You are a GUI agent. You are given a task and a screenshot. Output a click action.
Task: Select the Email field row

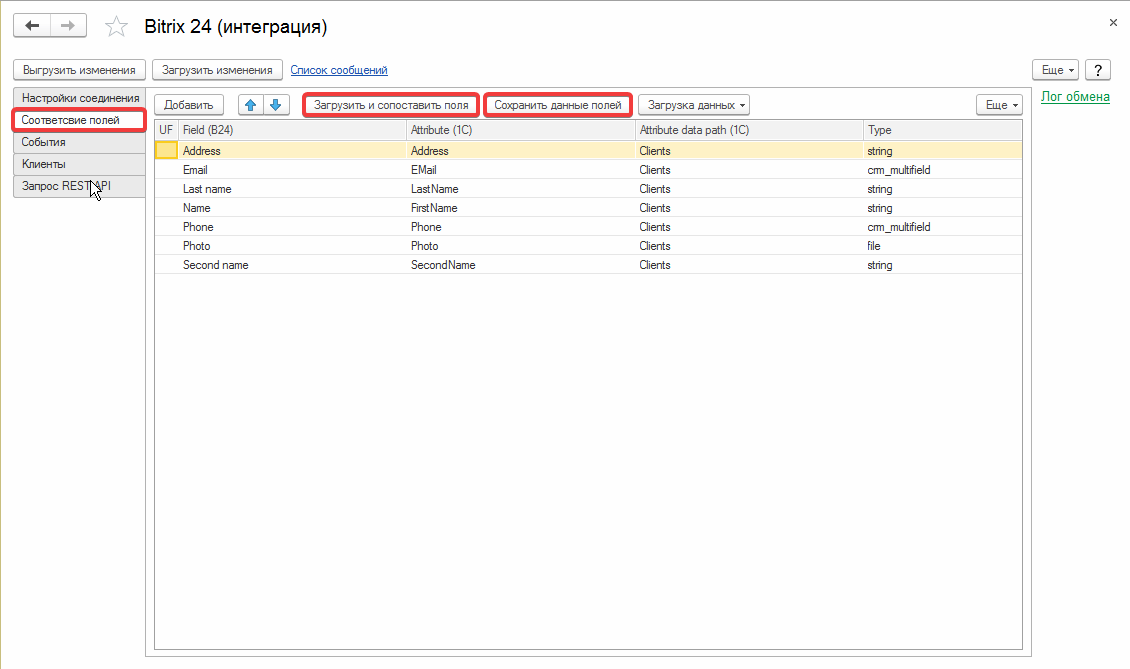[292, 170]
